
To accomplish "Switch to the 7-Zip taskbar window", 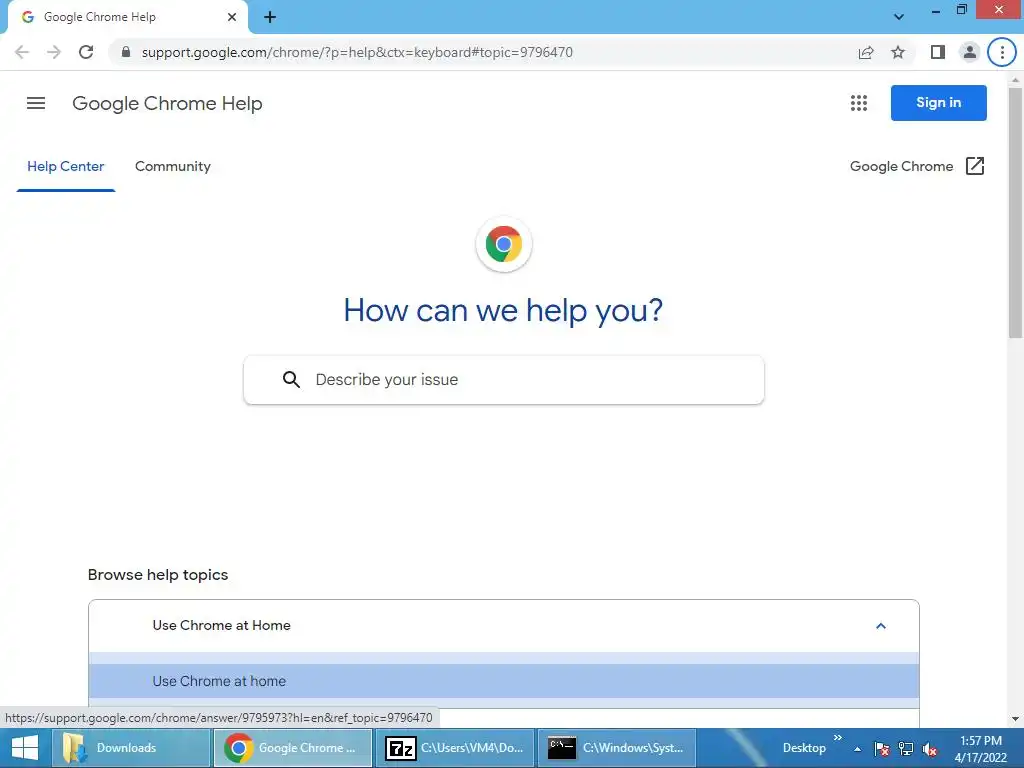I will point(455,748).
